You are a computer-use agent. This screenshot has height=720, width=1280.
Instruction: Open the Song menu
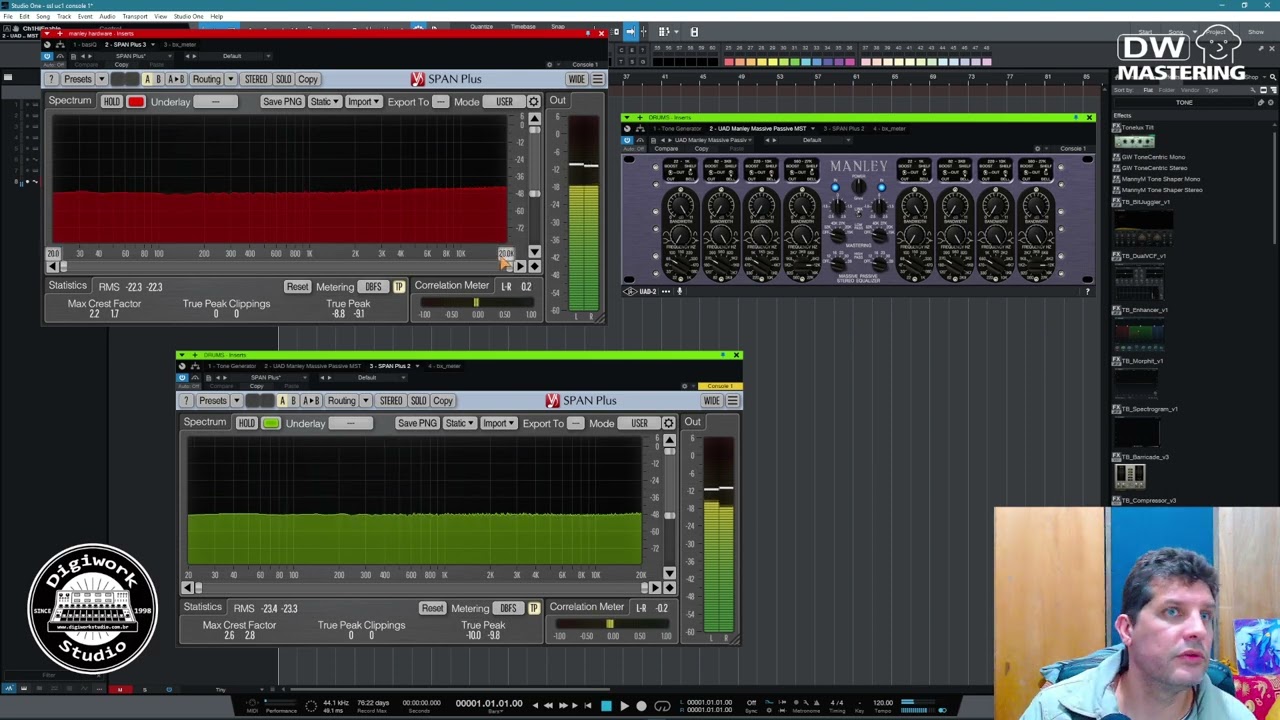point(42,17)
